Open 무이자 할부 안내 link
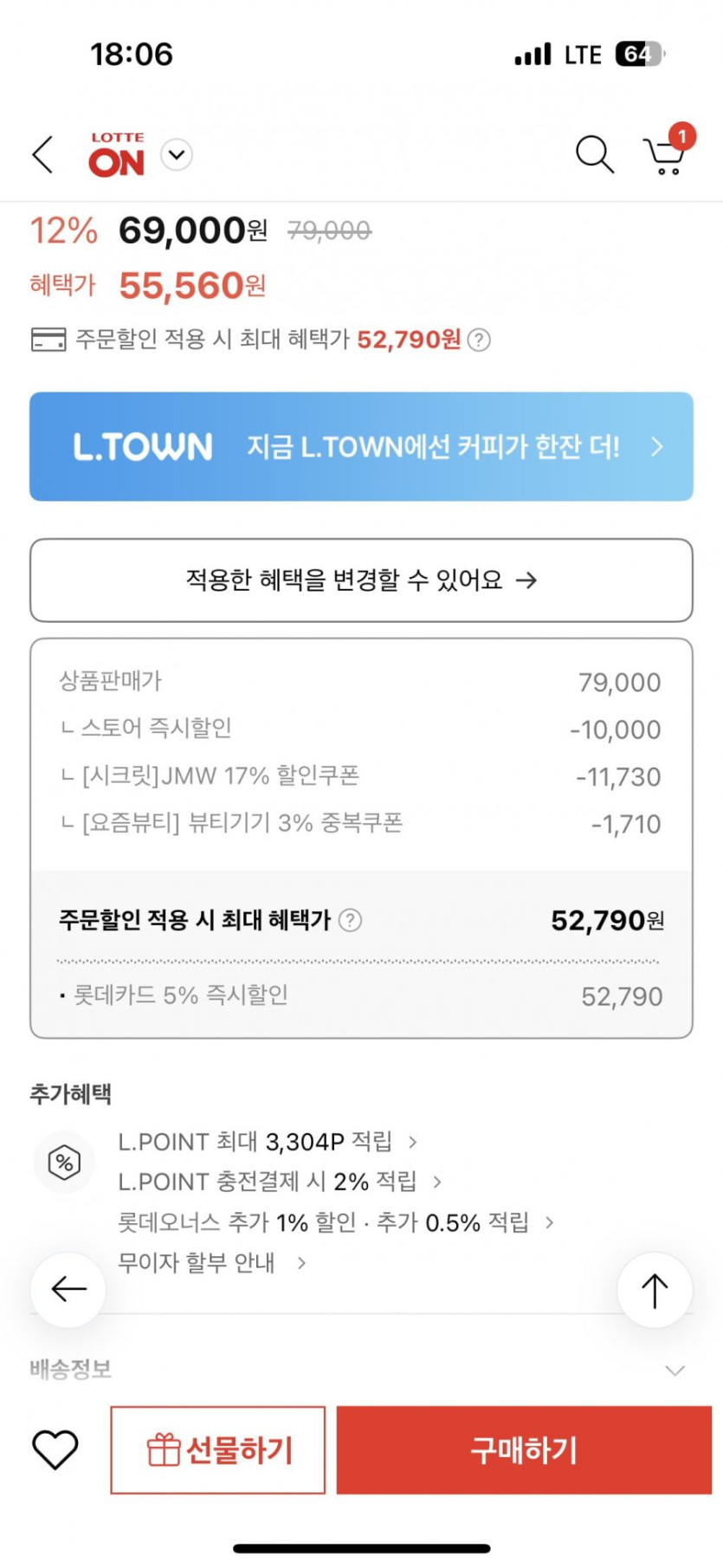The height and width of the screenshot is (1568, 723). (x=211, y=1263)
